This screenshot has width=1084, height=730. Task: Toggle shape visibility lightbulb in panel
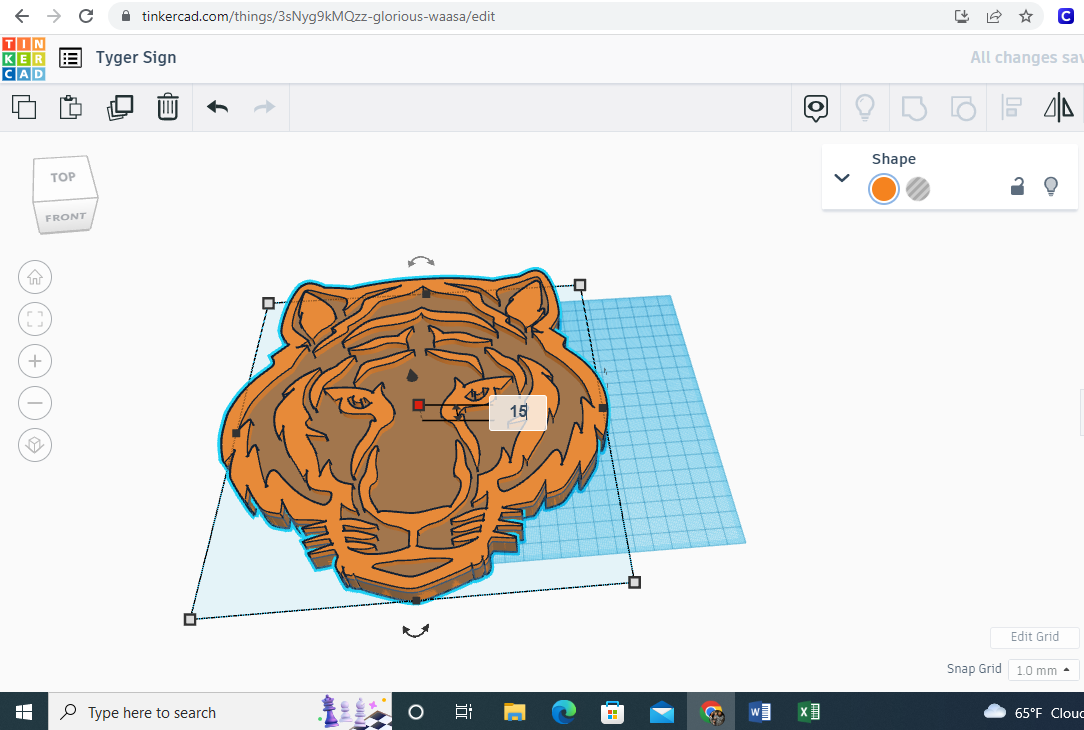pyautogui.click(x=1051, y=186)
